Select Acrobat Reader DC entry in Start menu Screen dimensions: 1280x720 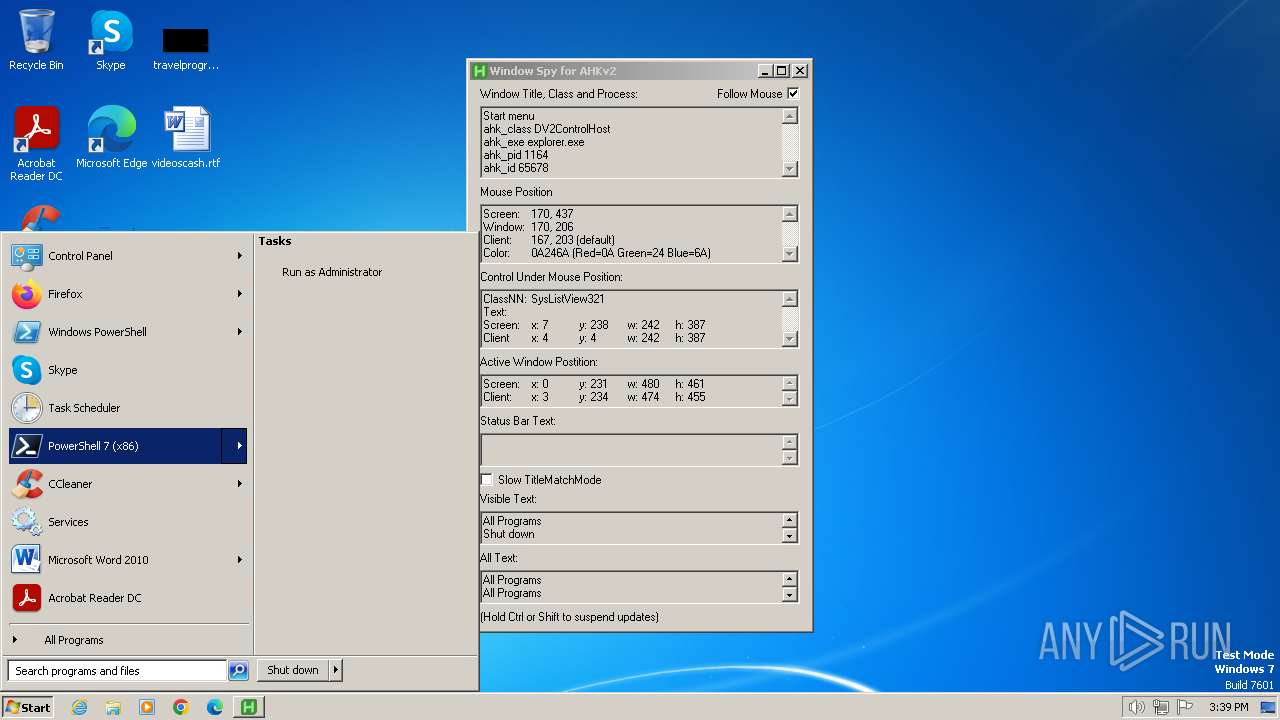point(128,598)
